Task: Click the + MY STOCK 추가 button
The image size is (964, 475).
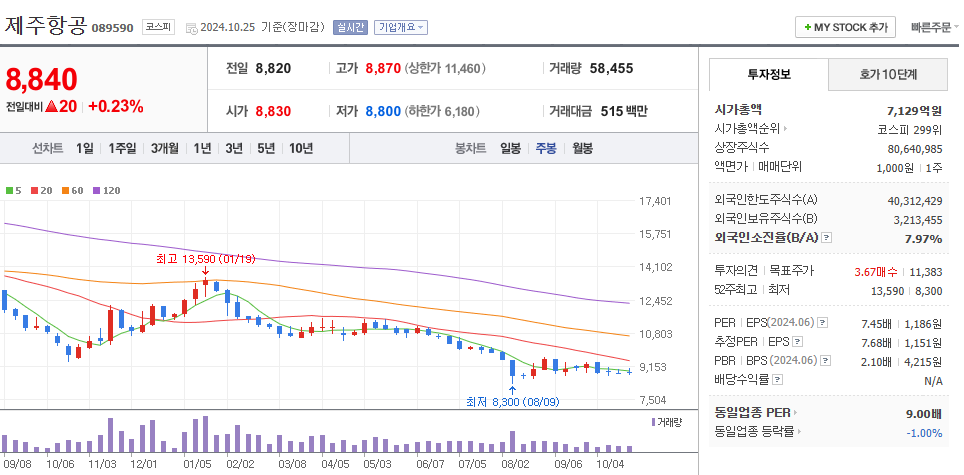Action: tap(845, 28)
